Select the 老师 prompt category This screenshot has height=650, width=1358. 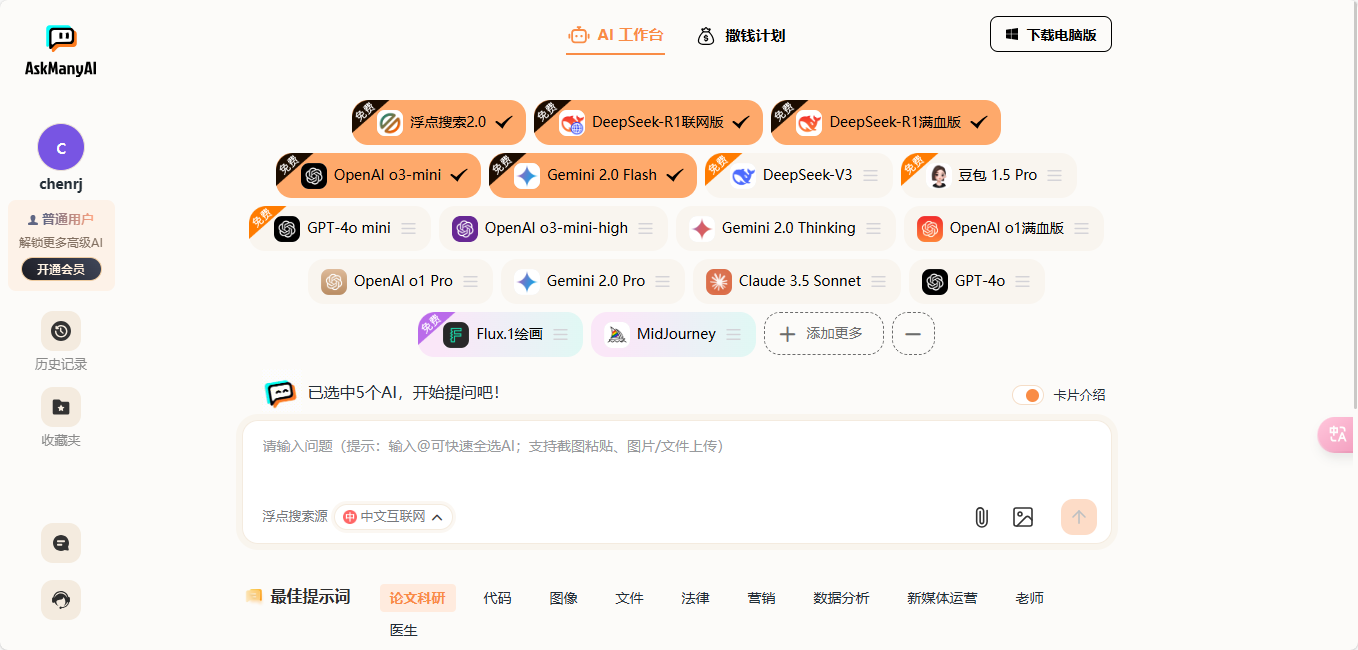click(x=1029, y=598)
